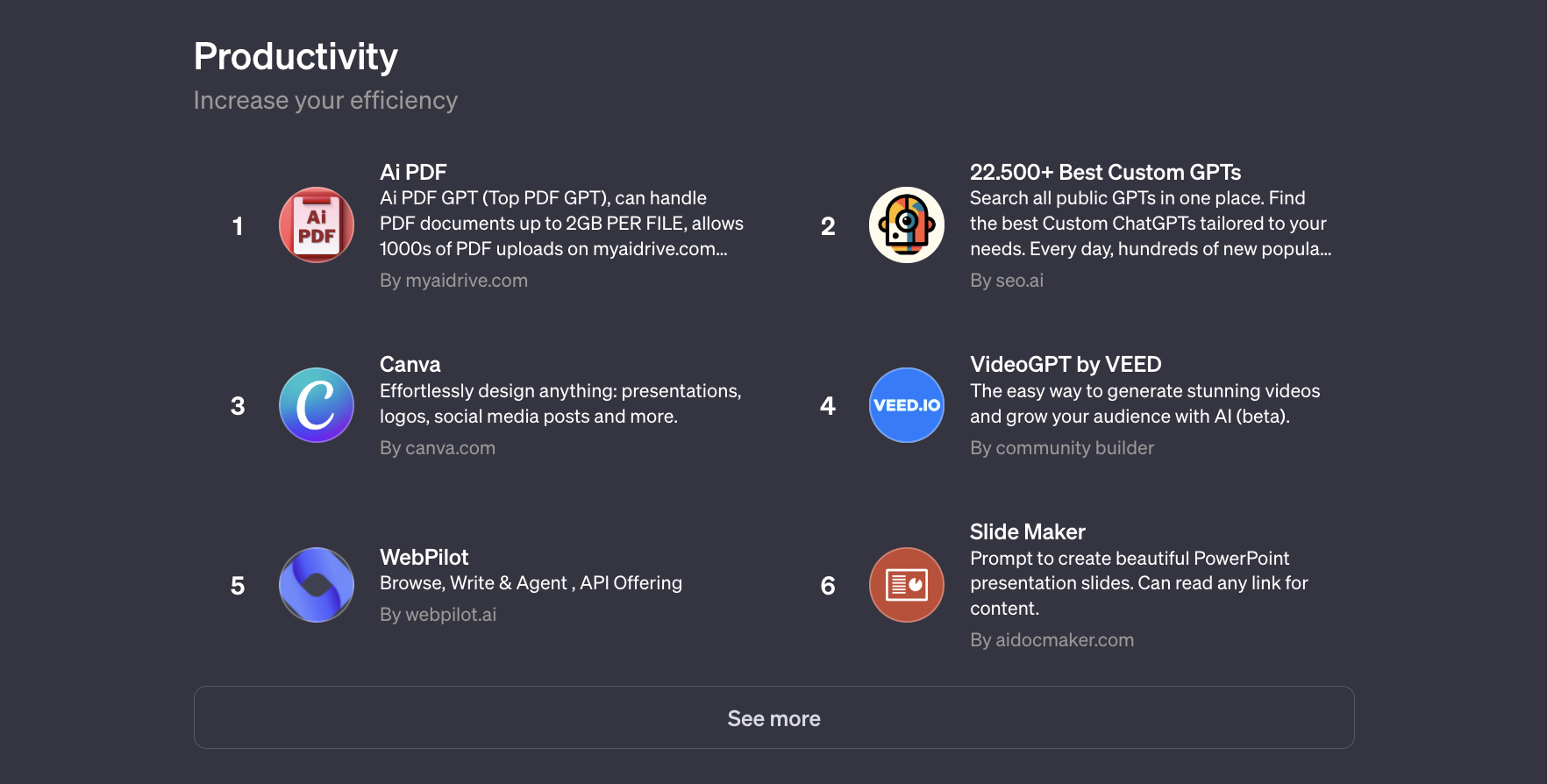Open the 22.500+ Best Custom GPTs title
The width and height of the screenshot is (1547, 784).
tap(1105, 173)
